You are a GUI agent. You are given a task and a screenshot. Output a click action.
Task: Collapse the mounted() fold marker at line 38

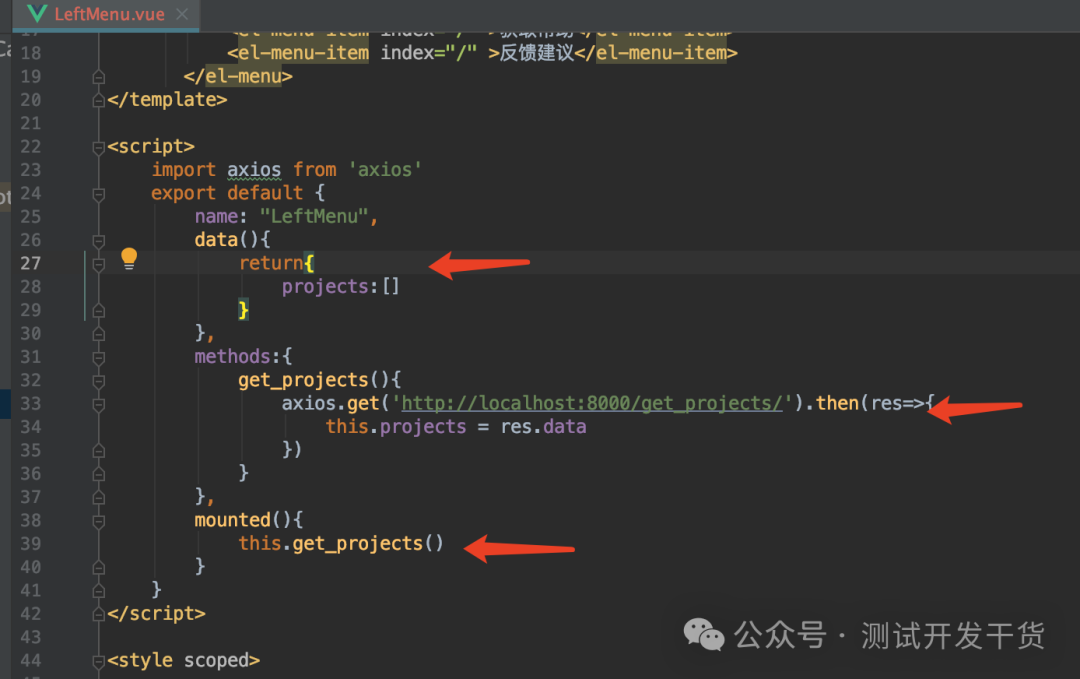(x=98, y=521)
